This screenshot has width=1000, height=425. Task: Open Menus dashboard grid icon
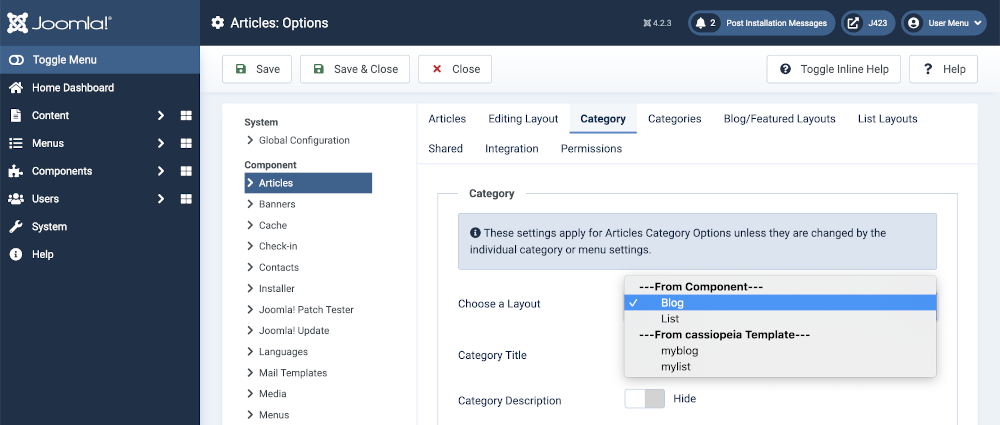(186, 143)
